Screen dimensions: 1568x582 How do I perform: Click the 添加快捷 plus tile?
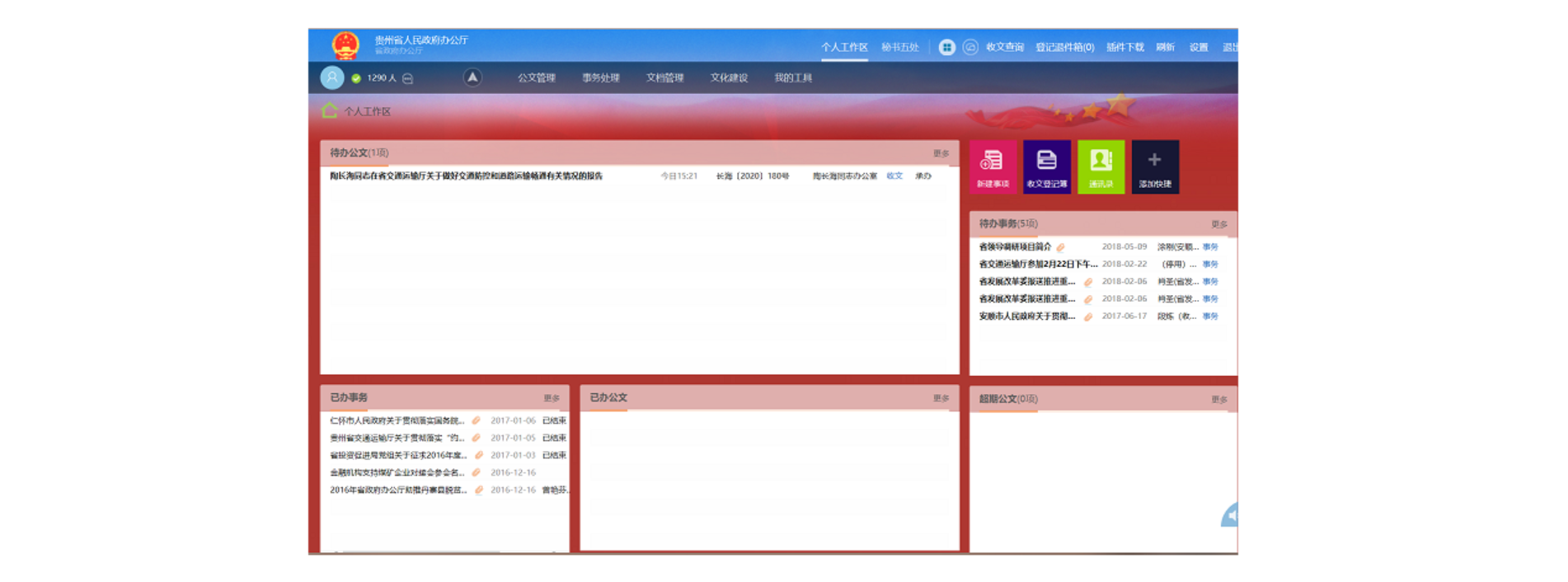(x=1155, y=167)
